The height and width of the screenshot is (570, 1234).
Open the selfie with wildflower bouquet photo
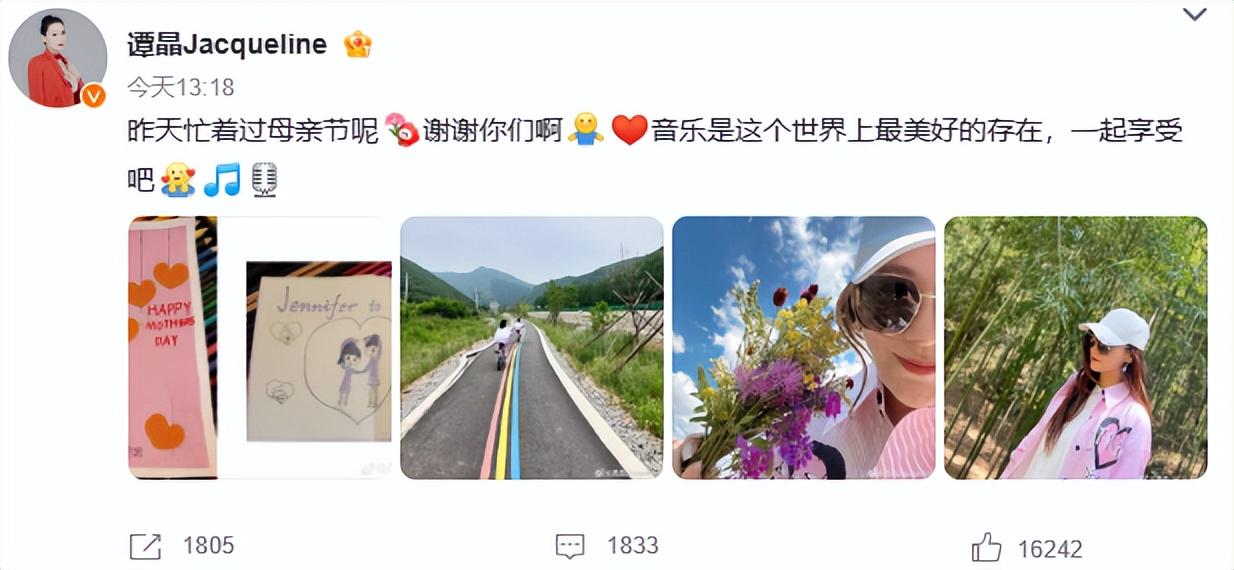point(804,348)
